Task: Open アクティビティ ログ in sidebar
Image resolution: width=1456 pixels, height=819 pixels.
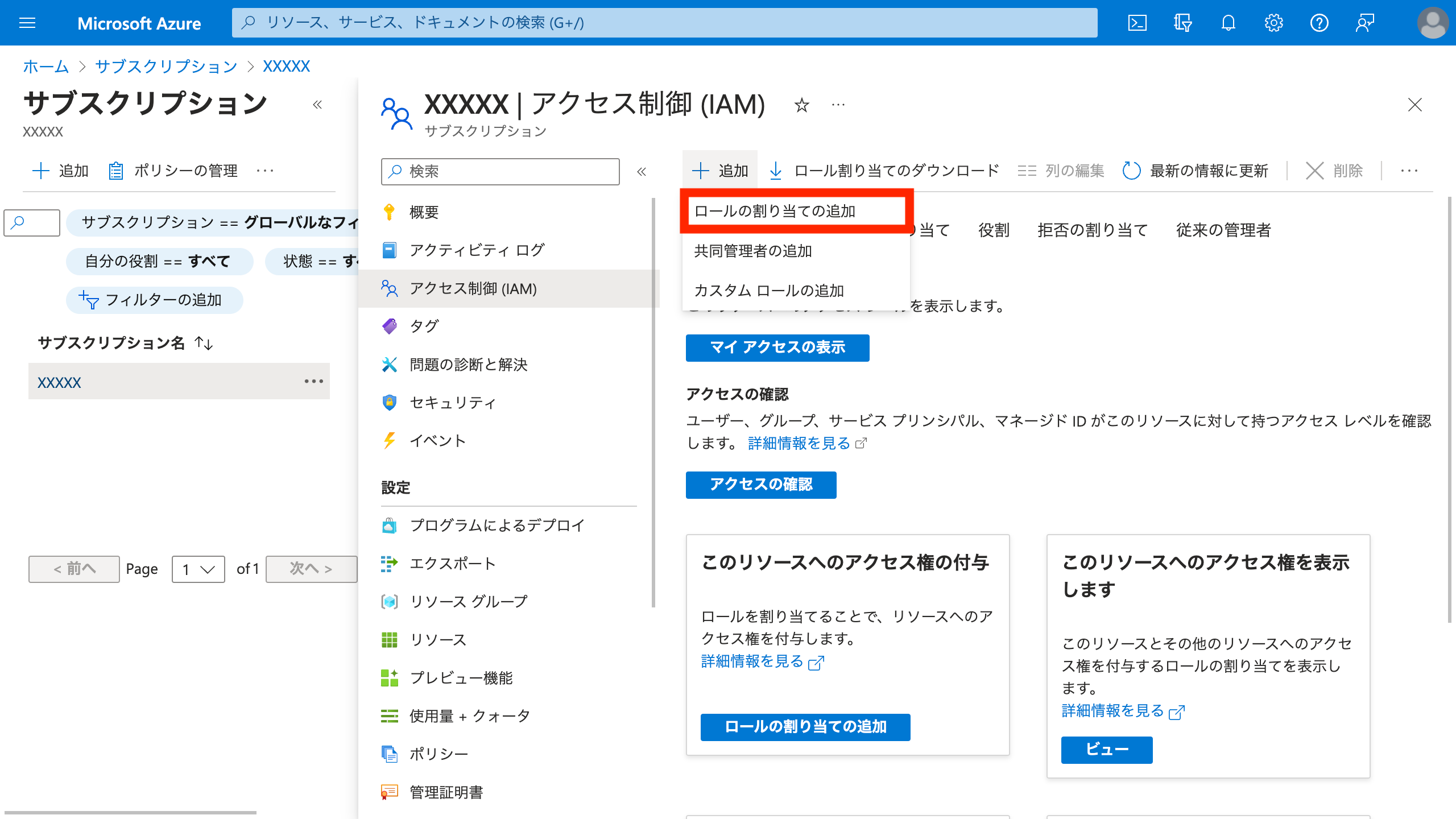Action: coord(477,250)
